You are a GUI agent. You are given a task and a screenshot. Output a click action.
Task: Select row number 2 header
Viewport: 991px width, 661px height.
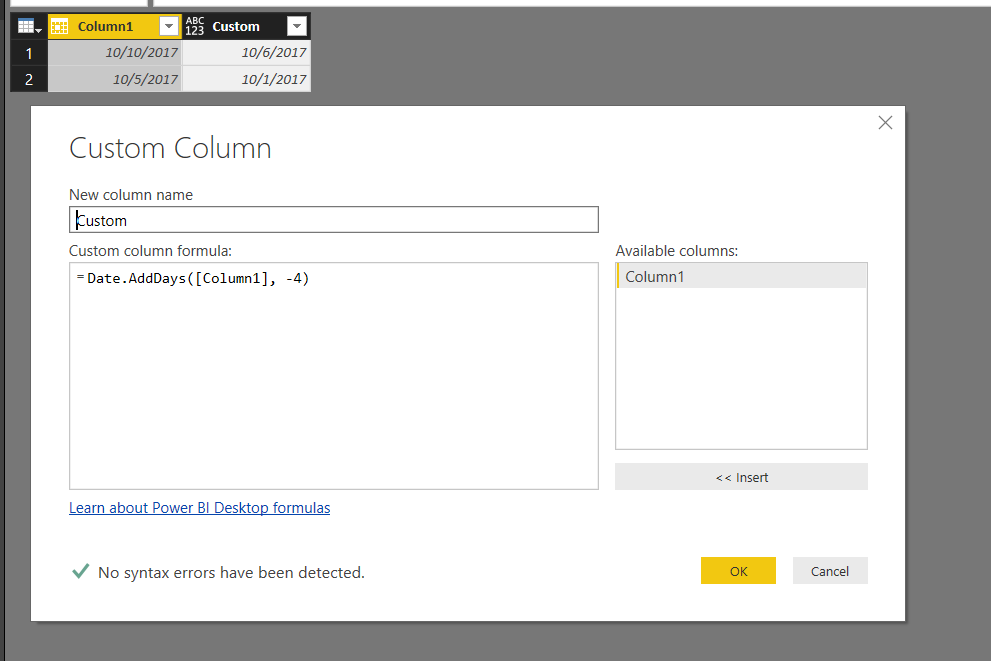coord(29,80)
